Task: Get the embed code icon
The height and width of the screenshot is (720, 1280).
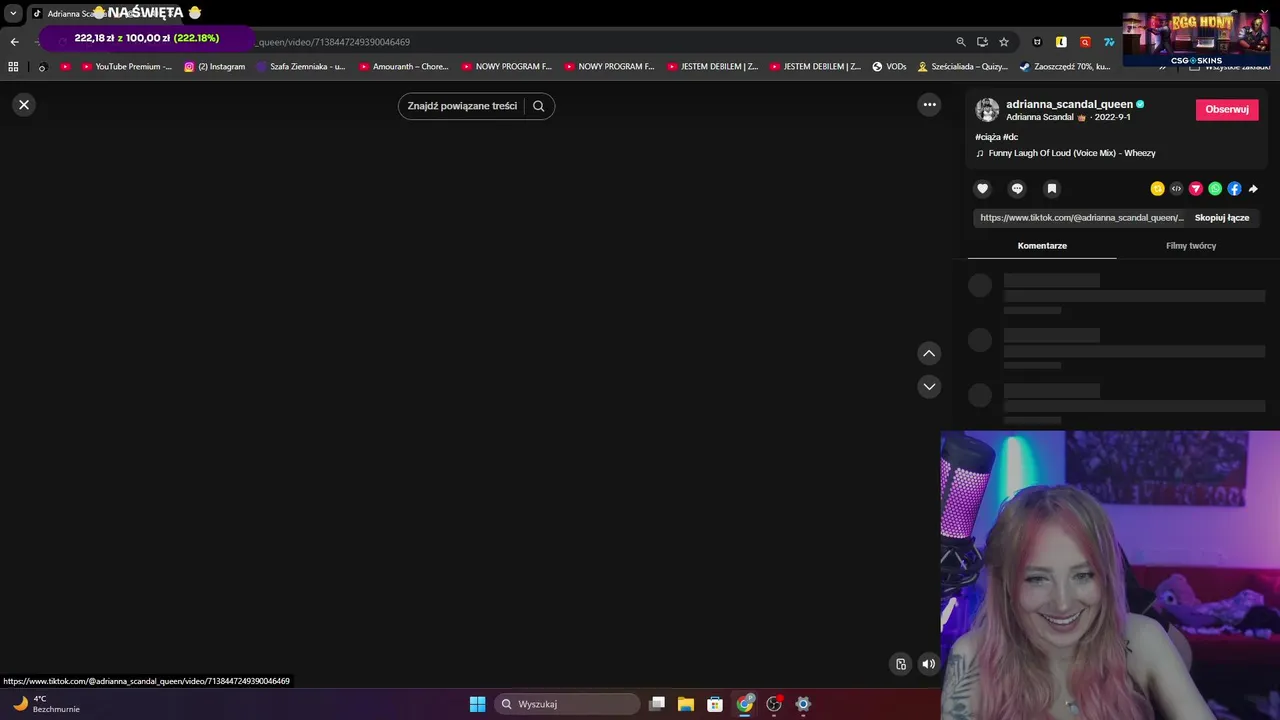Action: [x=1176, y=189]
